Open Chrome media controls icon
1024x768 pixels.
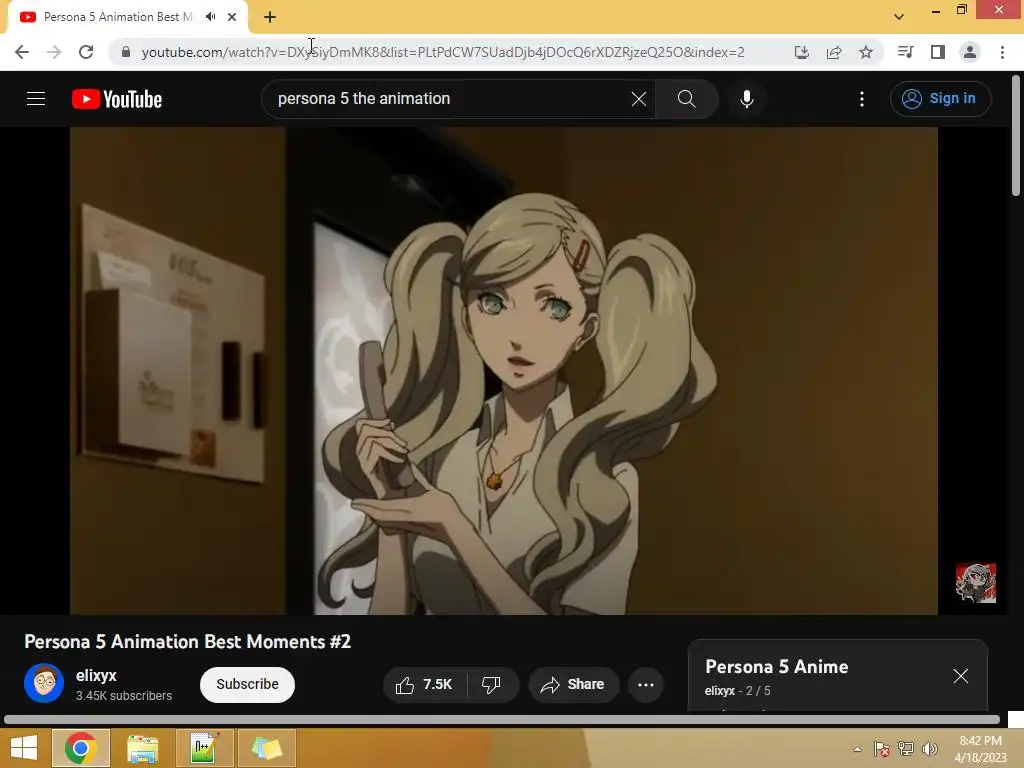point(905,52)
